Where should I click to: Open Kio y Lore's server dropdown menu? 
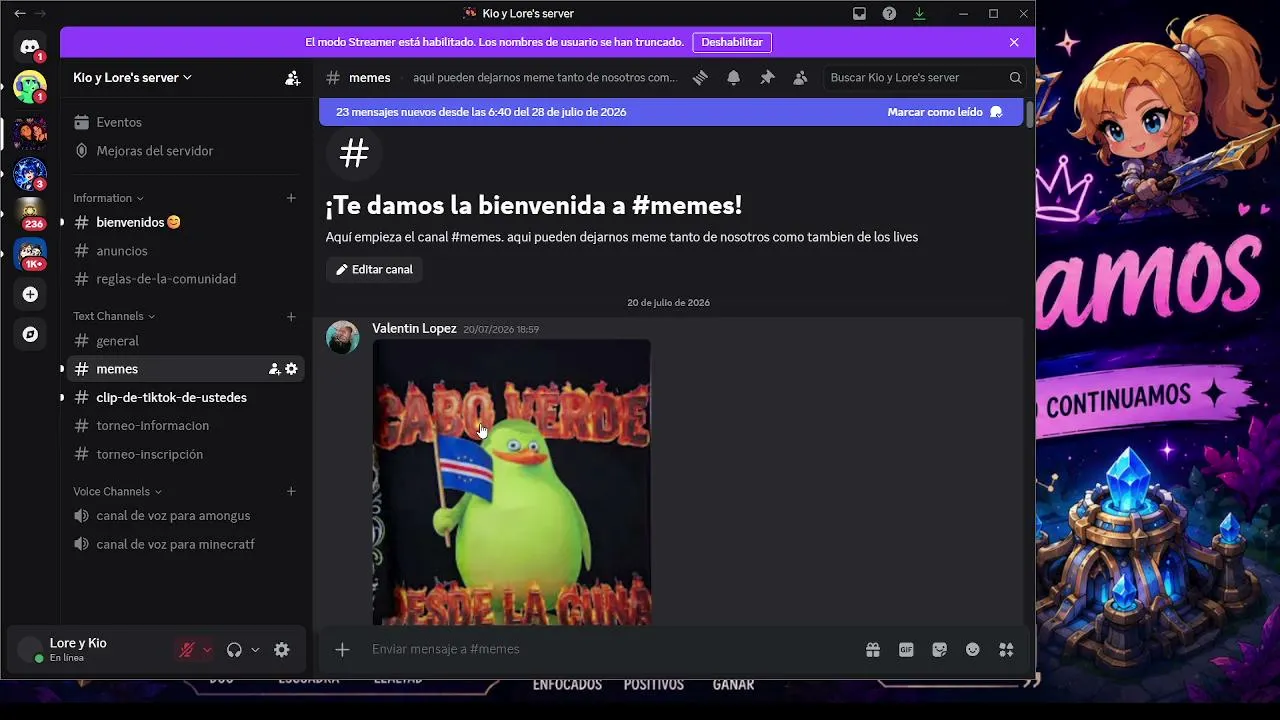coord(132,77)
